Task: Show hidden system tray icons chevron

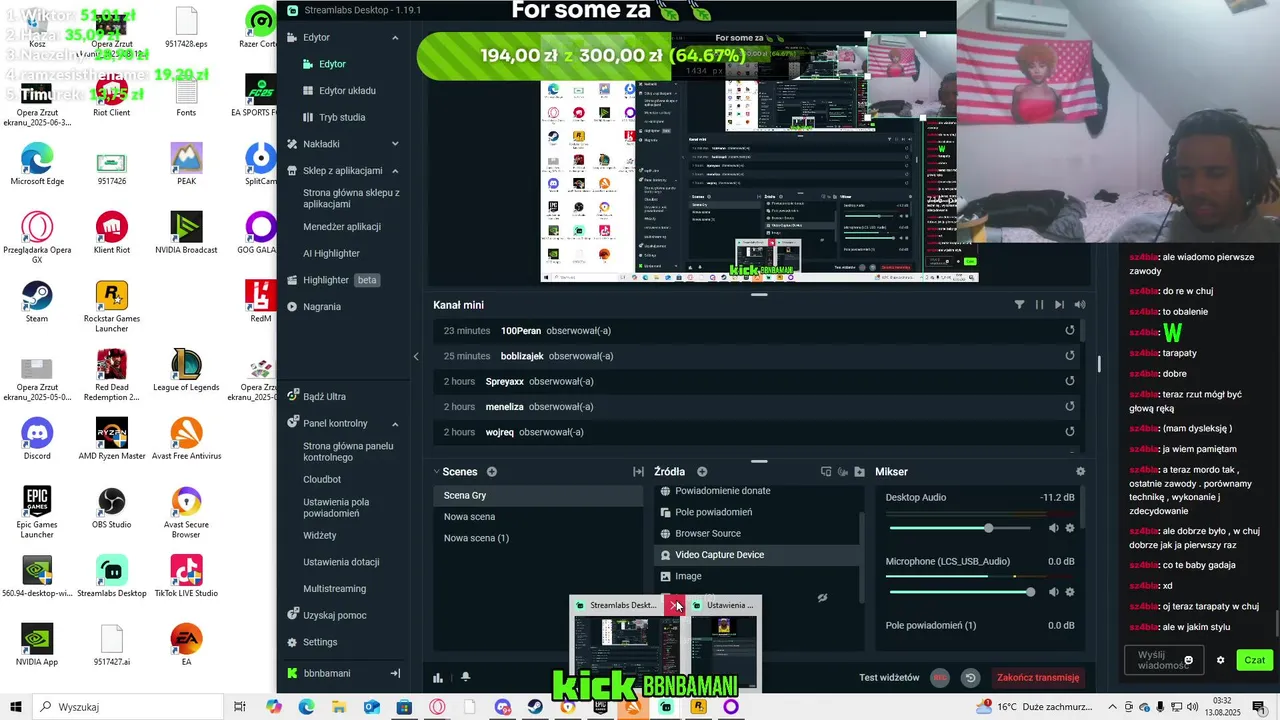Action: click(x=1113, y=707)
